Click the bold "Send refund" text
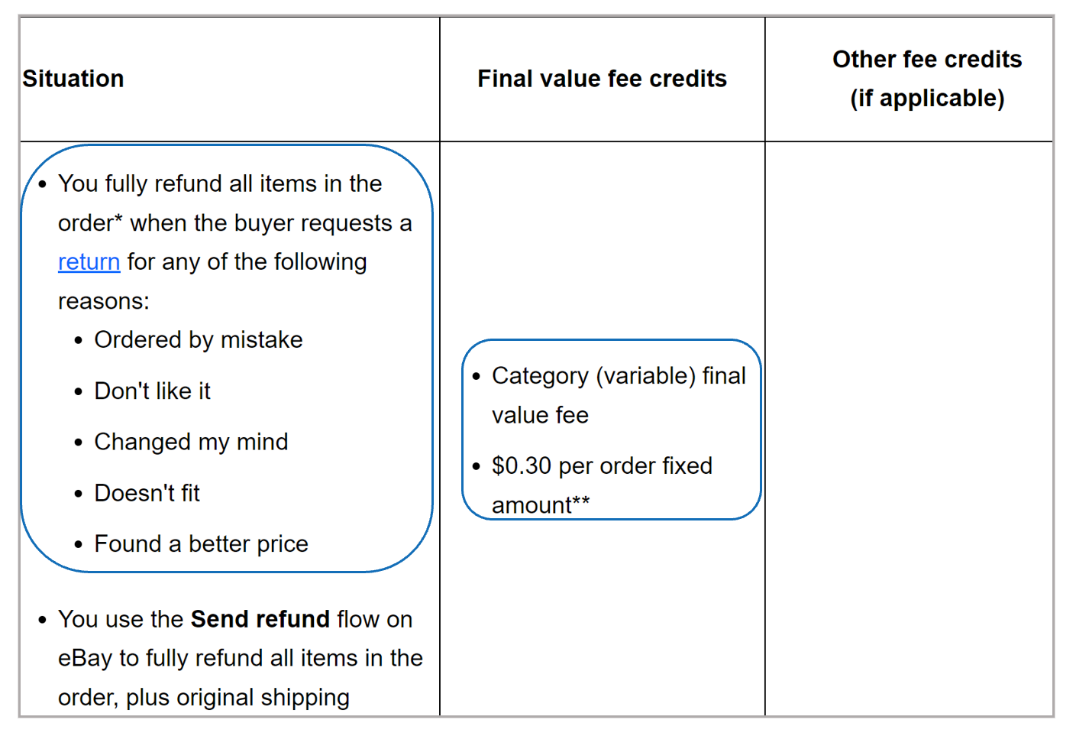This screenshot has height=736, width=1076. 260,619
